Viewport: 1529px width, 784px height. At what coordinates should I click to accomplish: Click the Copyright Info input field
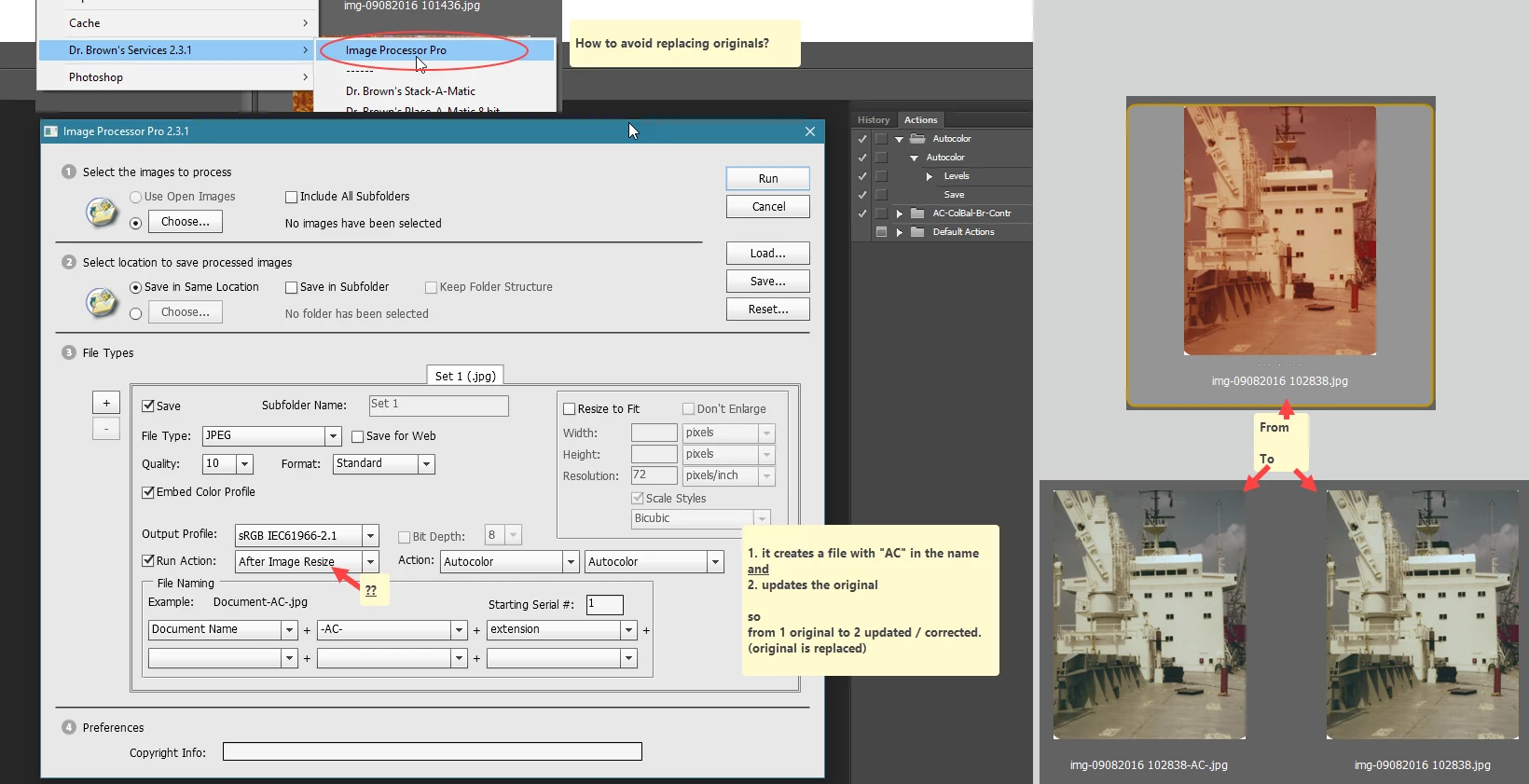(x=433, y=751)
